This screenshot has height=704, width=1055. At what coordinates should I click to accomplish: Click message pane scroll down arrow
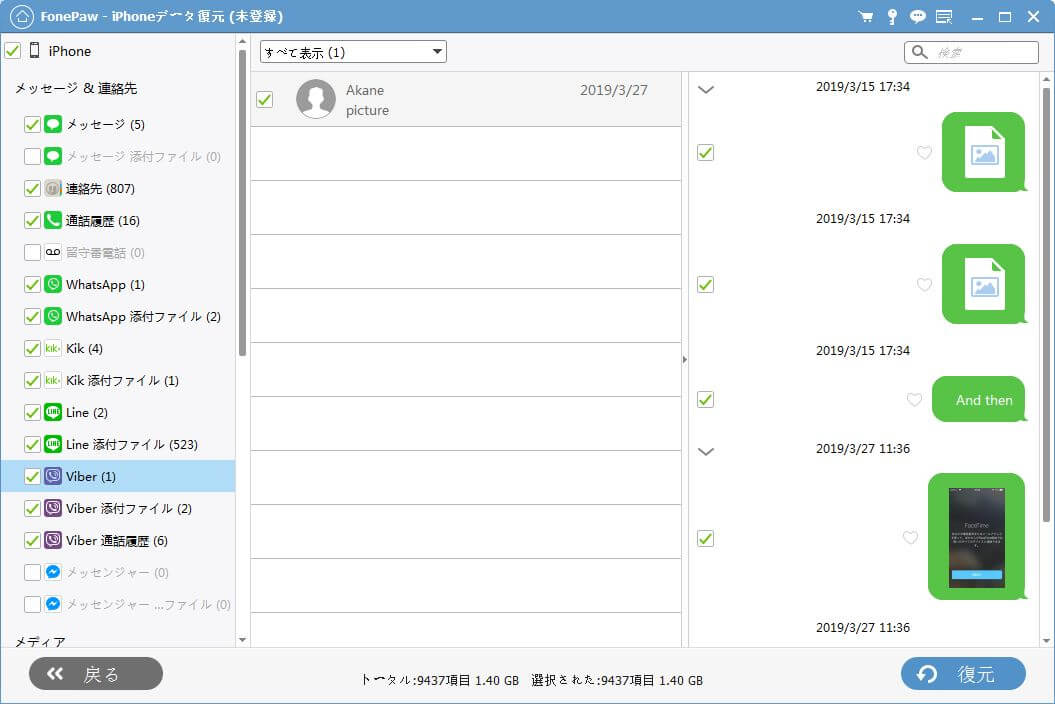pyautogui.click(x=1046, y=641)
